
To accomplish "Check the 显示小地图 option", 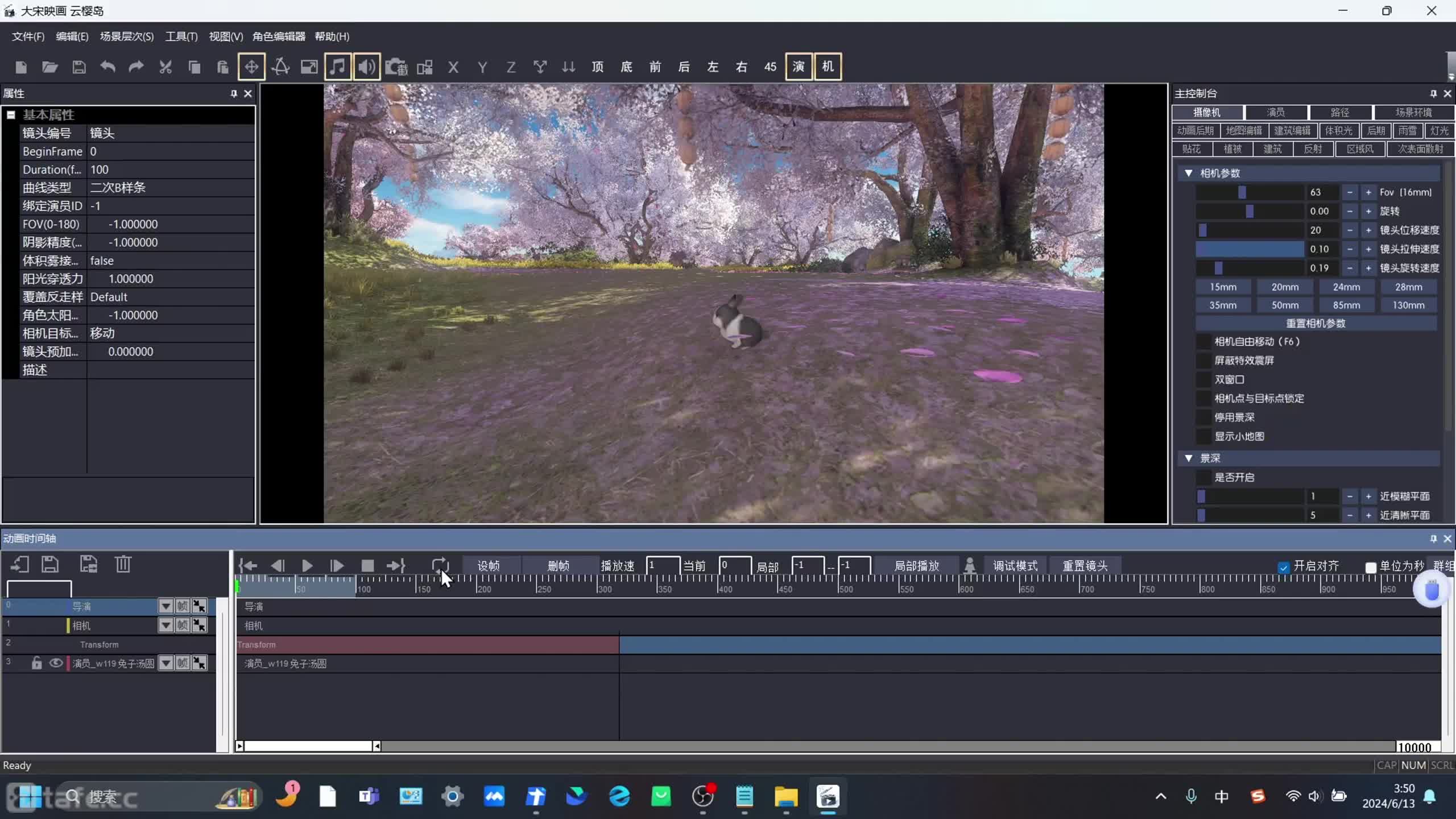I will 1203,436.
